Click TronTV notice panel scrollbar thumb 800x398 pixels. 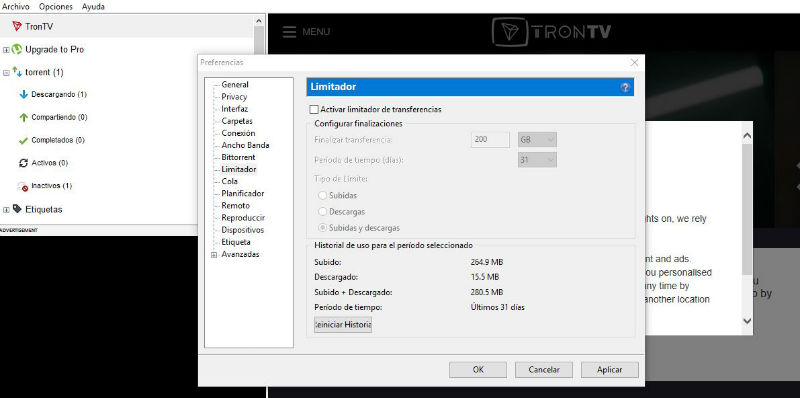click(747, 209)
